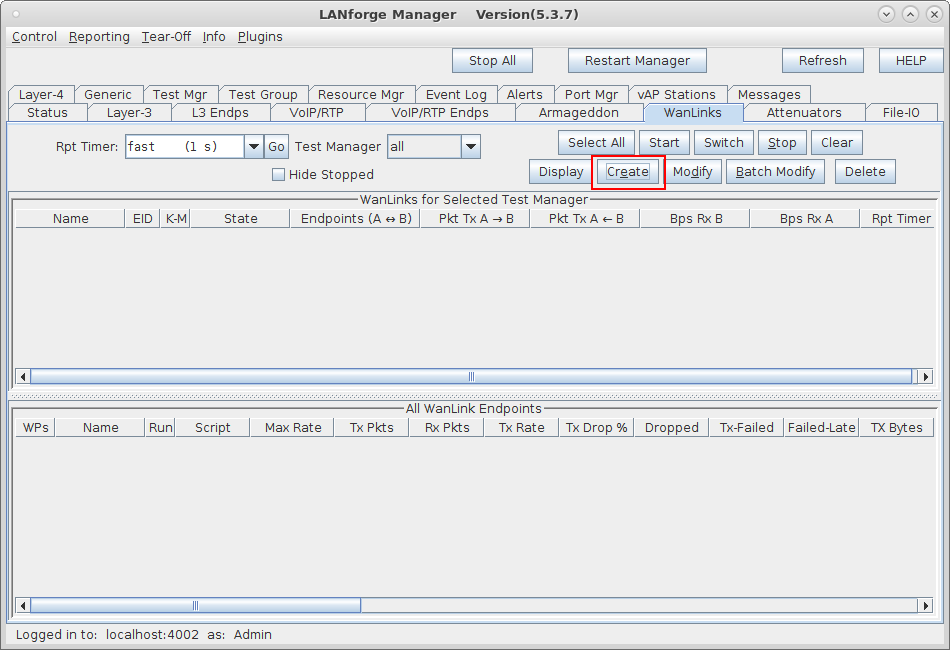Image resolution: width=950 pixels, height=650 pixels.
Task: Click the Restart Manager button
Action: (637, 61)
